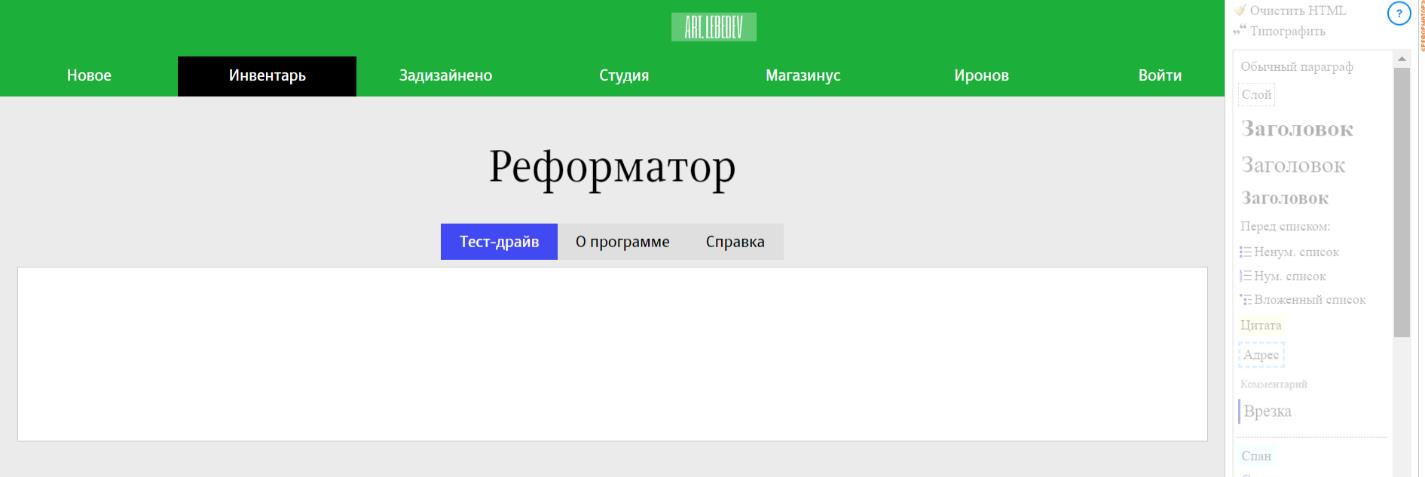Viewport: 1425px width, 477px height.
Task: Click the Очистить HTML broom icon
Action: (x=1240, y=10)
